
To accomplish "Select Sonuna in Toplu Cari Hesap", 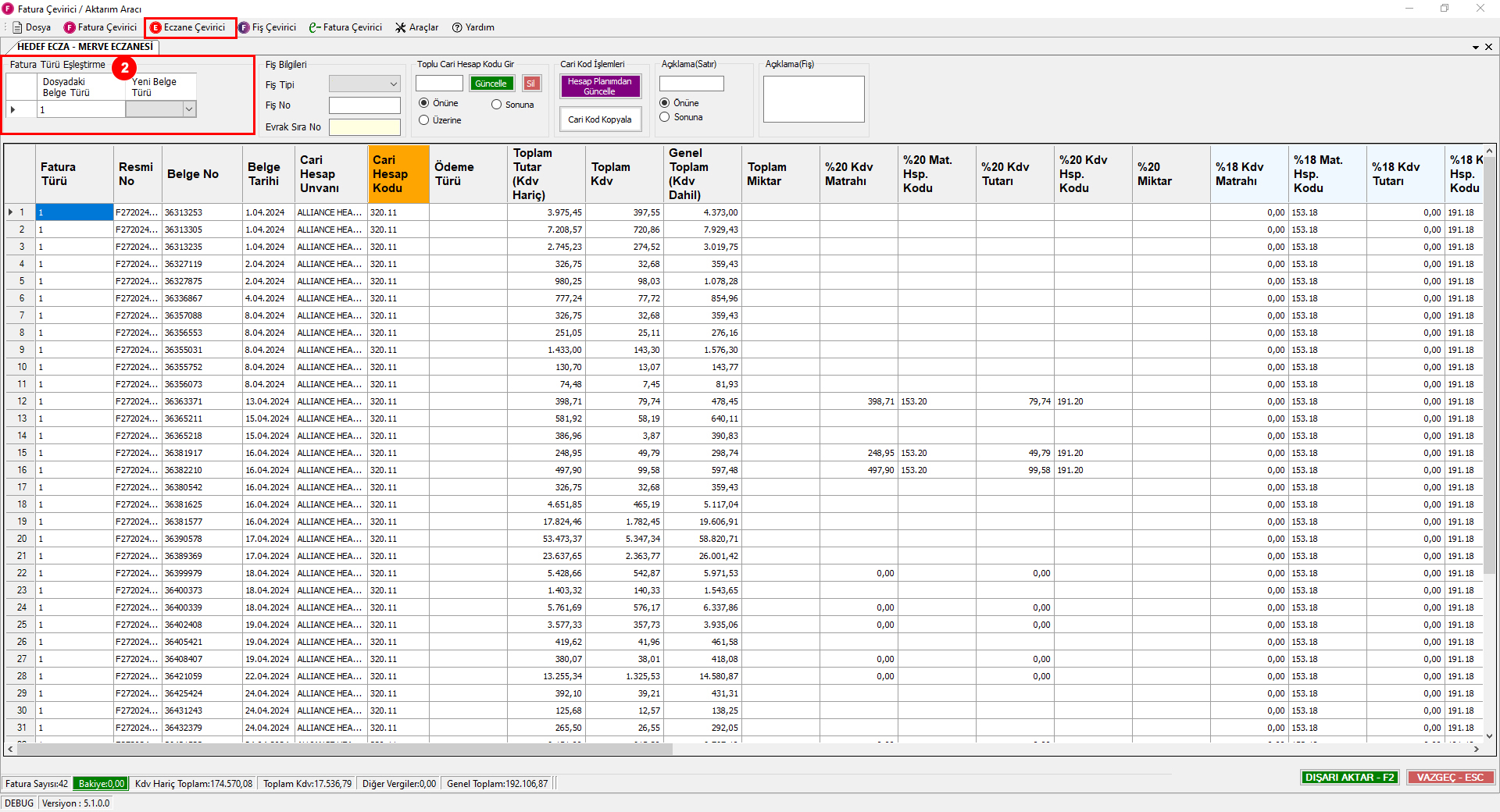I will [x=496, y=105].
